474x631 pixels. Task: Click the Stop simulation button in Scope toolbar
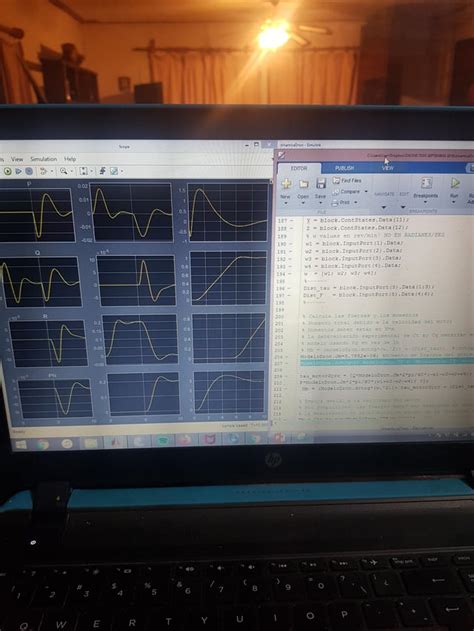[29, 171]
